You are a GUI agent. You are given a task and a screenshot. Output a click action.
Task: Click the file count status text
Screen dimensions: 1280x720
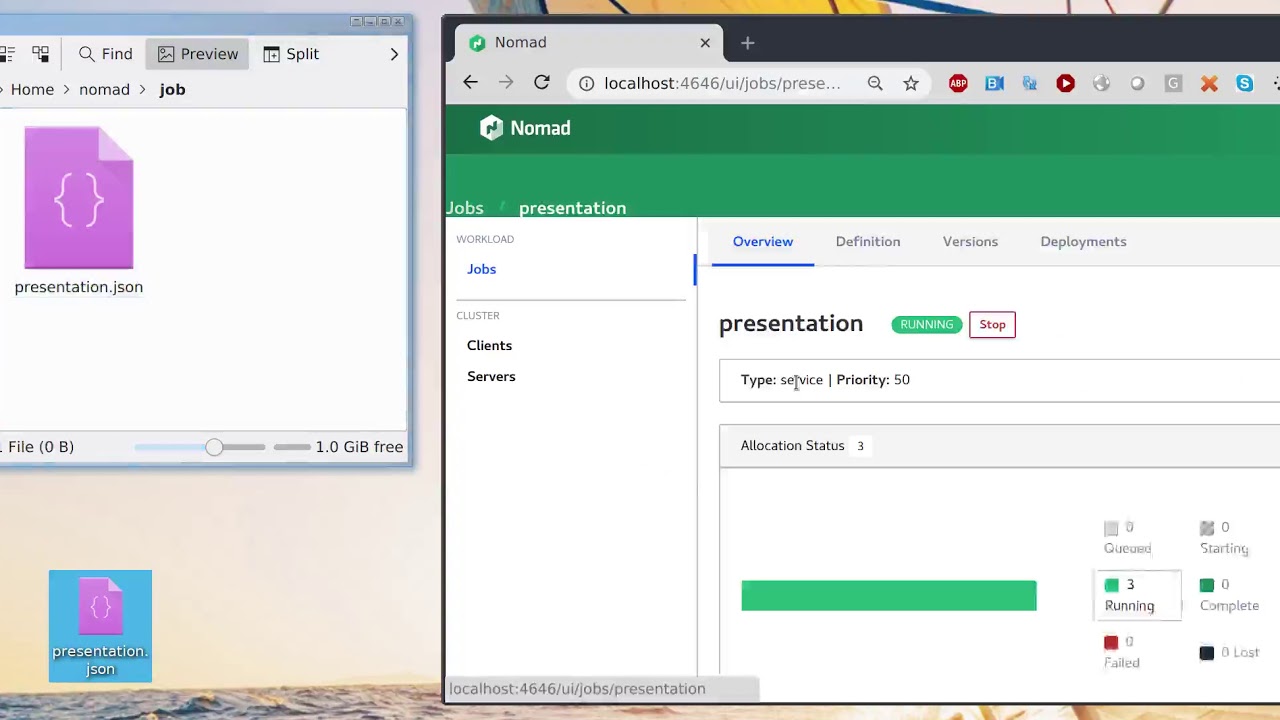pos(37,447)
